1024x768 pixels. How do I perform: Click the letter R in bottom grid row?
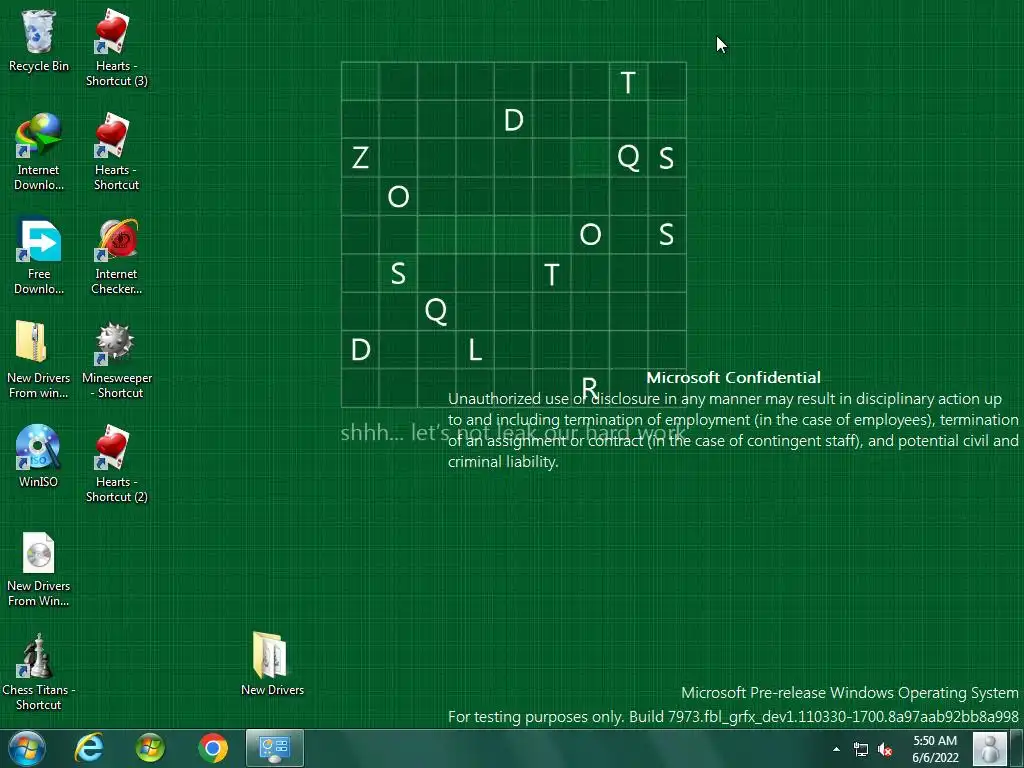590,388
